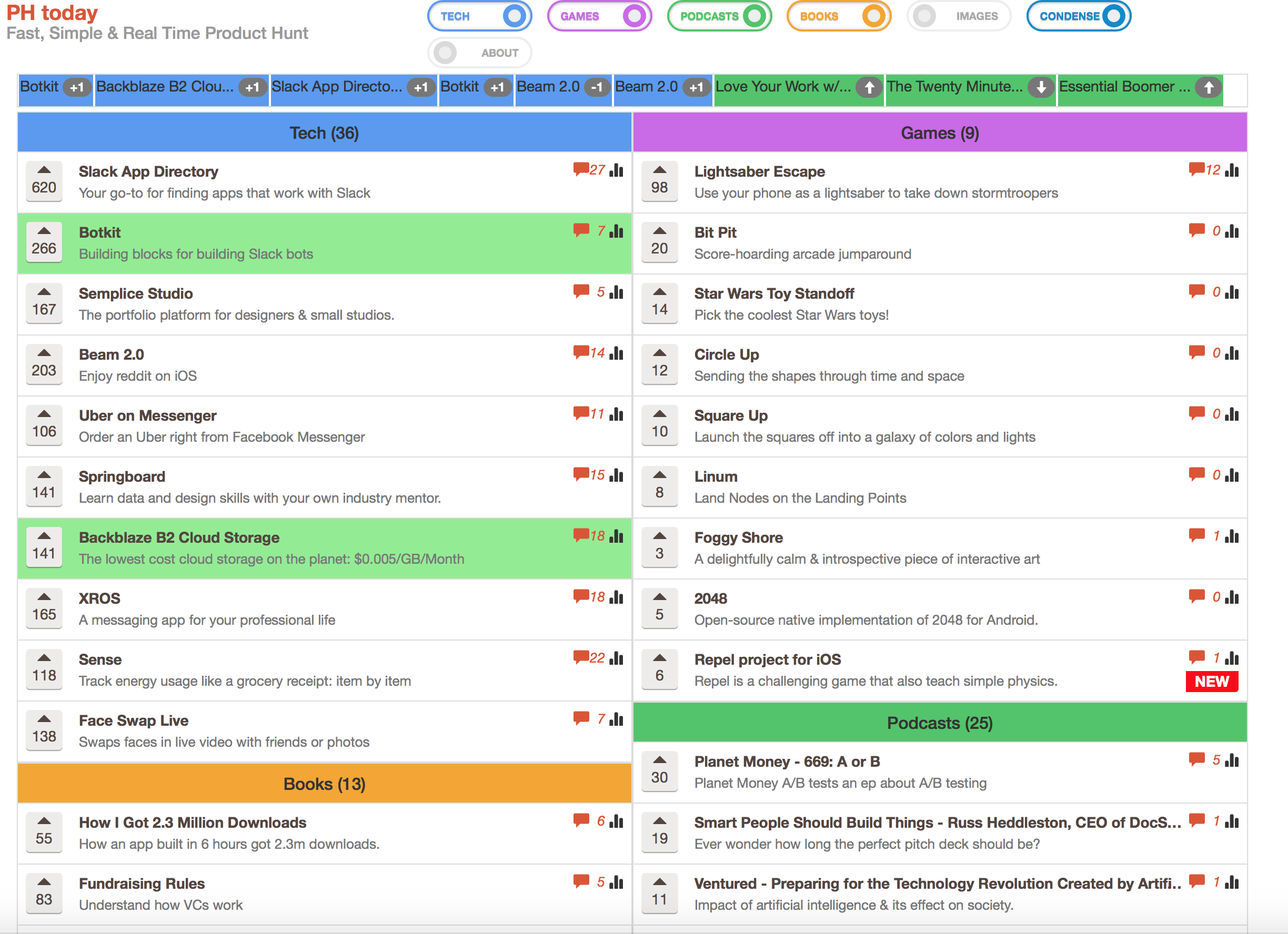Open the Springboard product link
The height and width of the screenshot is (934, 1288).
(x=122, y=476)
